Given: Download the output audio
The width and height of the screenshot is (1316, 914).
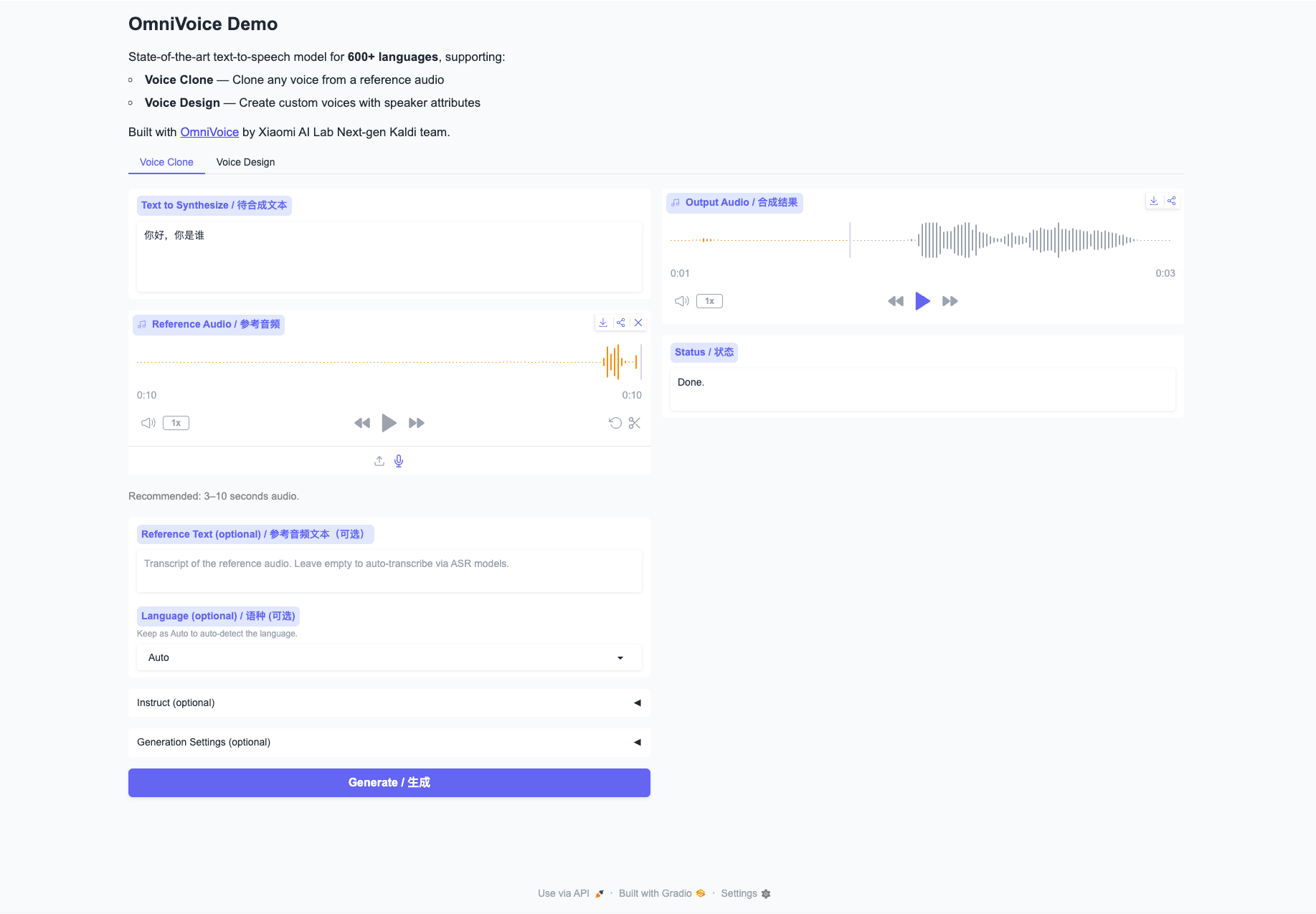Looking at the screenshot, I should pos(1154,201).
